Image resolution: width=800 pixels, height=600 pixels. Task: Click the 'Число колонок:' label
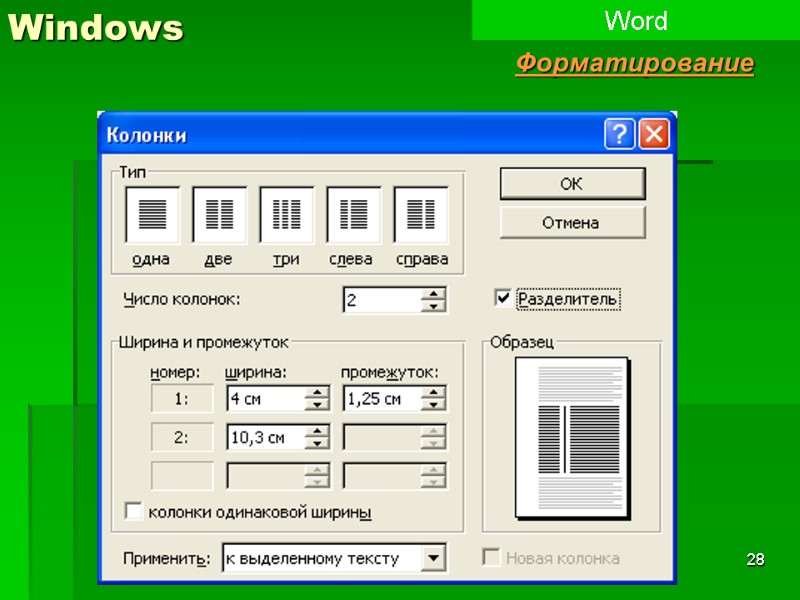coord(182,299)
